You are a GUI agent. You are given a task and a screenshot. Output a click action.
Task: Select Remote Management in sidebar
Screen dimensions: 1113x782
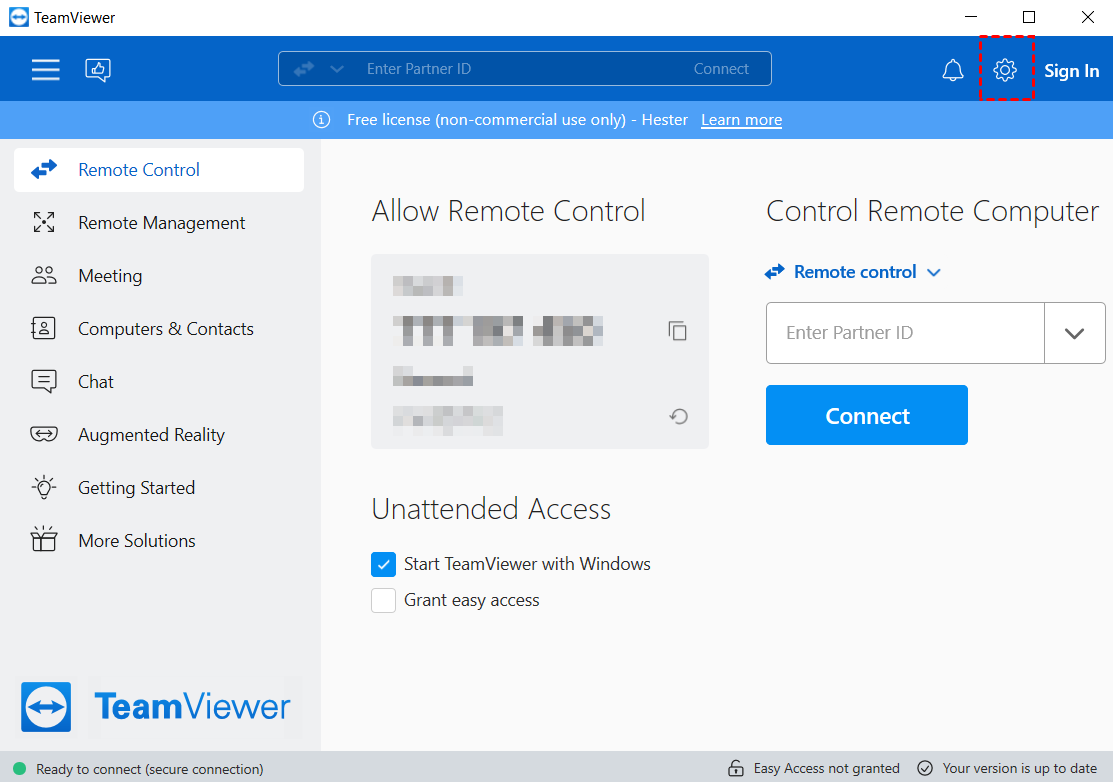click(x=161, y=223)
